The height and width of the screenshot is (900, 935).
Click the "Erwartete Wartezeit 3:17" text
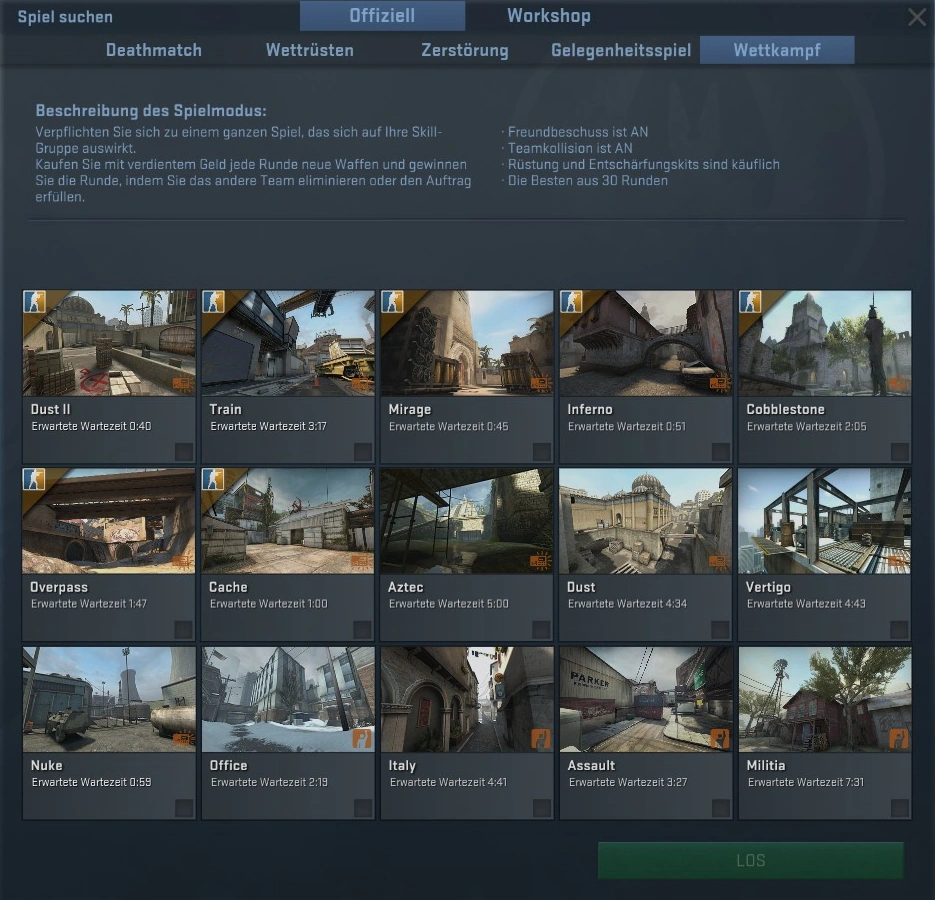(268, 426)
